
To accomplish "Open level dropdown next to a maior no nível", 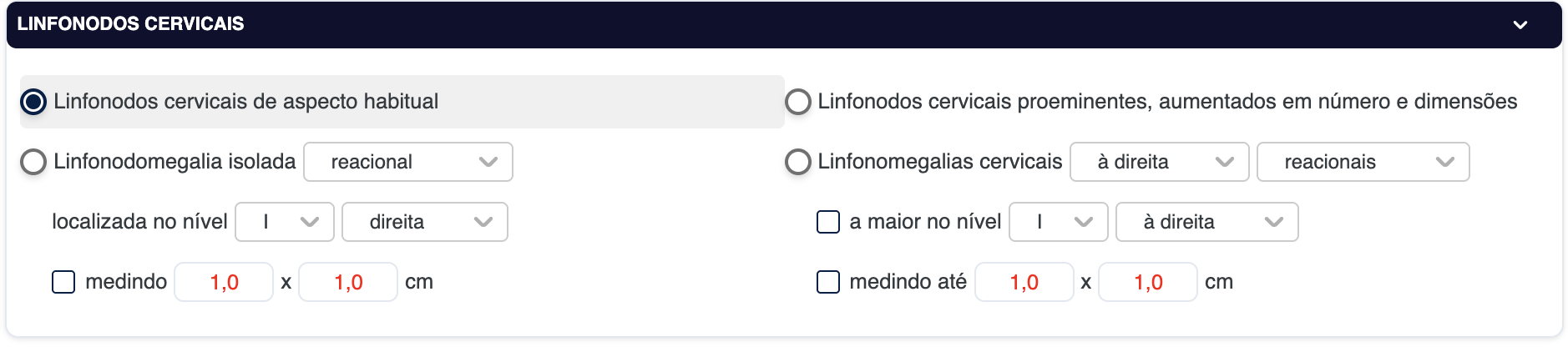I will click(x=1058, y=222).
